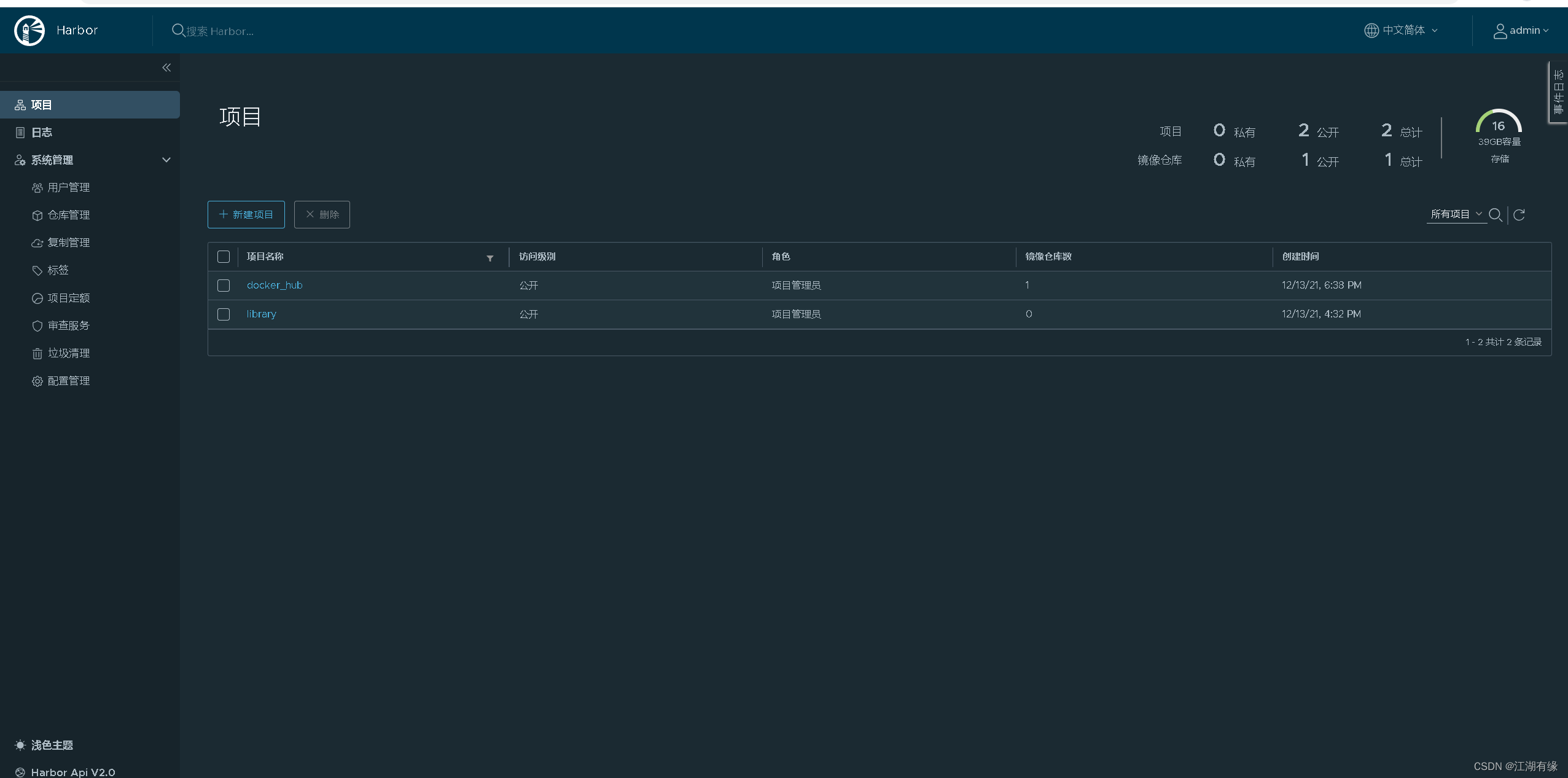Click the 新建项目 button

click(x=246, y=214)
